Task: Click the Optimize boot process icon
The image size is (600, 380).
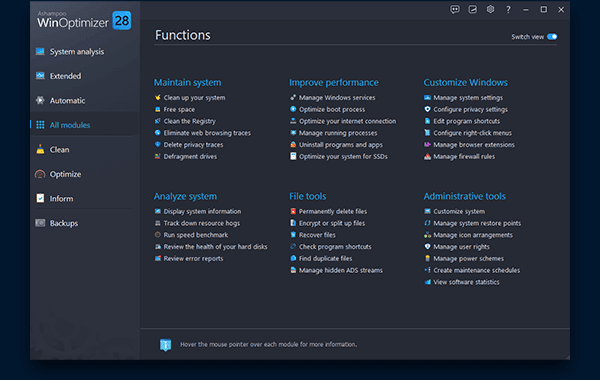Action: pyautogui.click(x=293, y=109)
